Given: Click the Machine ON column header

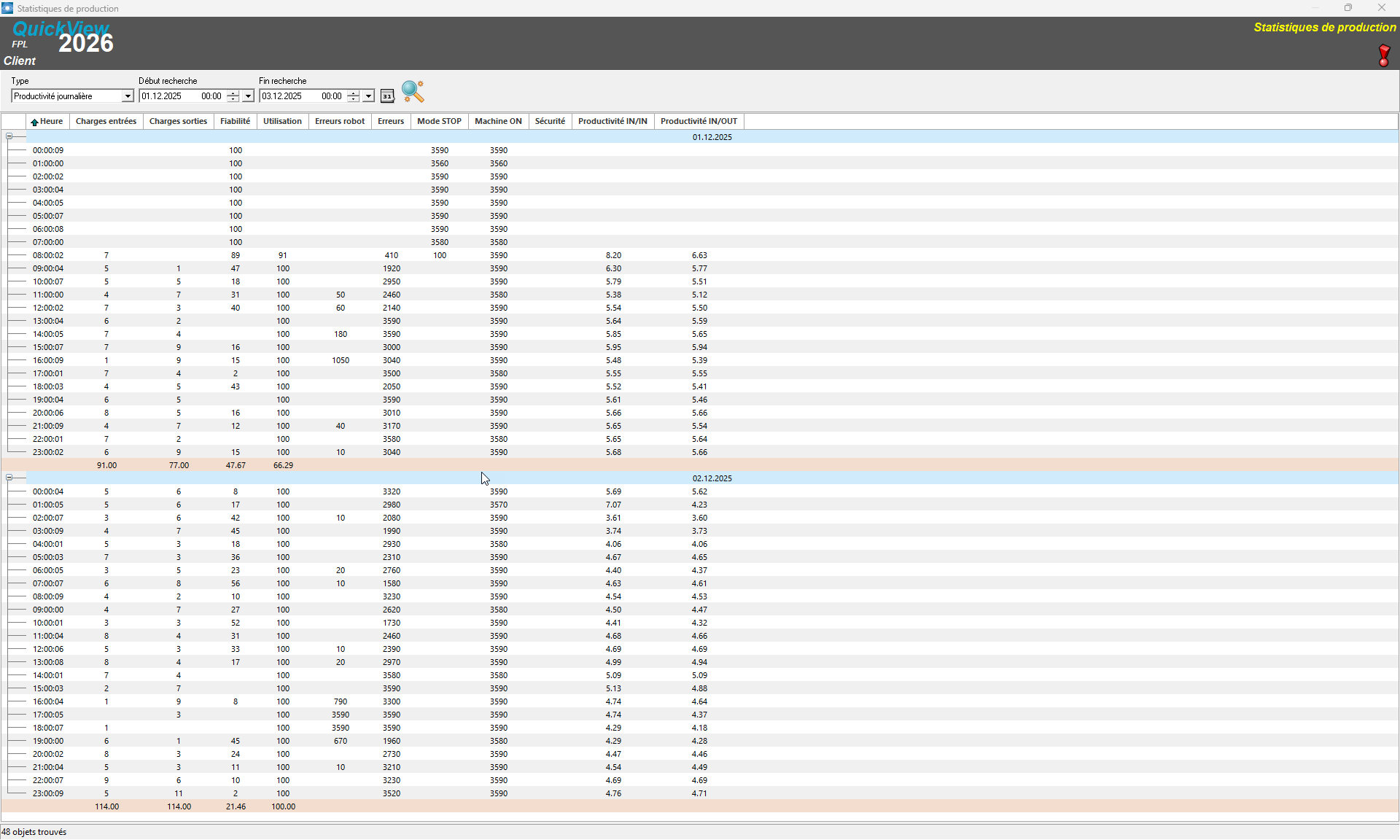Looking at the screenshot, I should pos(498,122).
